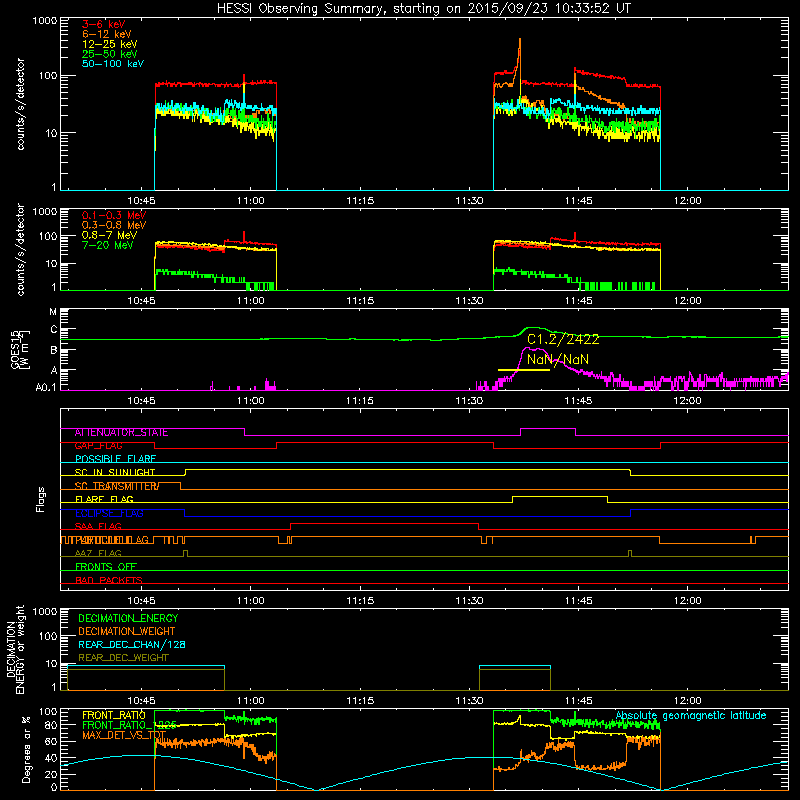The image size is (800, 800).
Task: Select the DECIMATION_WEIGHT legend label
Action: [x=127, y=632]
